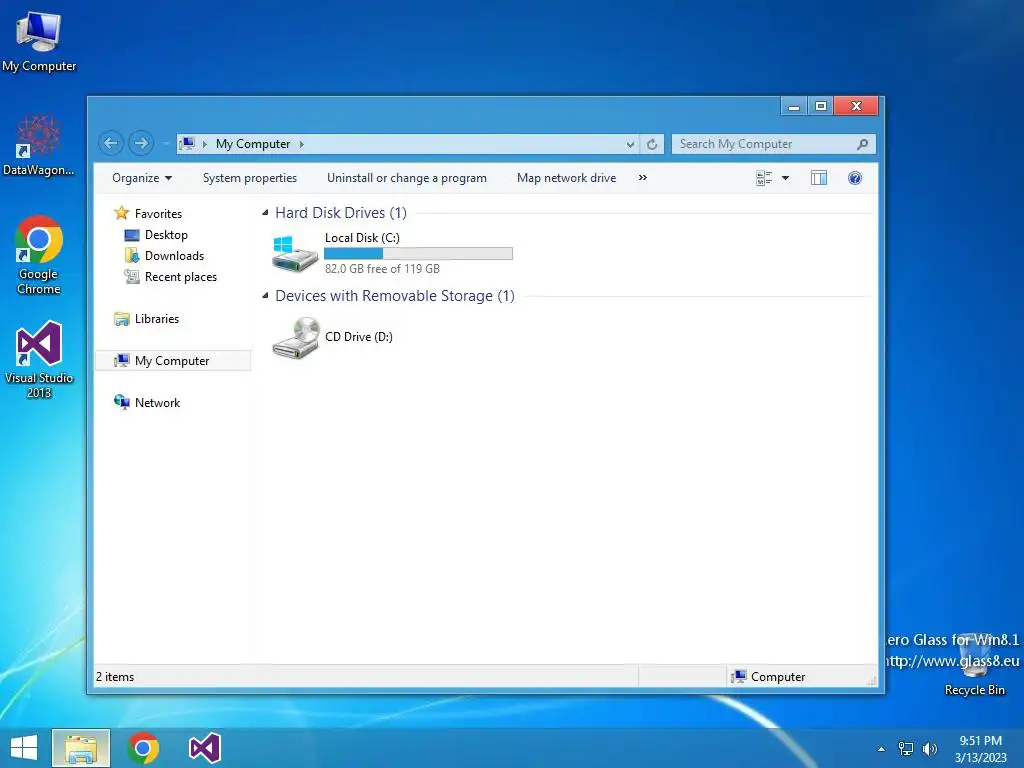
Task: Click Map network drive
Action: click(x=566, y=178)
